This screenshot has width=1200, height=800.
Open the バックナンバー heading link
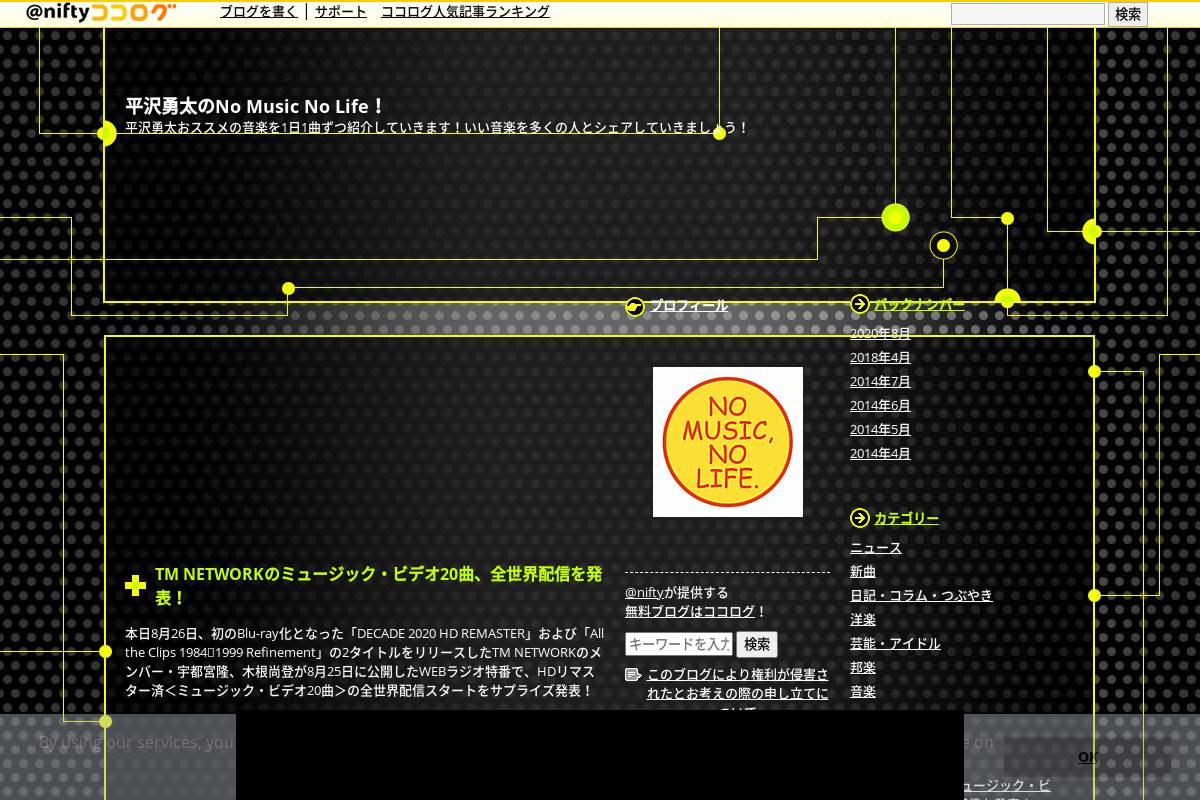919,304
